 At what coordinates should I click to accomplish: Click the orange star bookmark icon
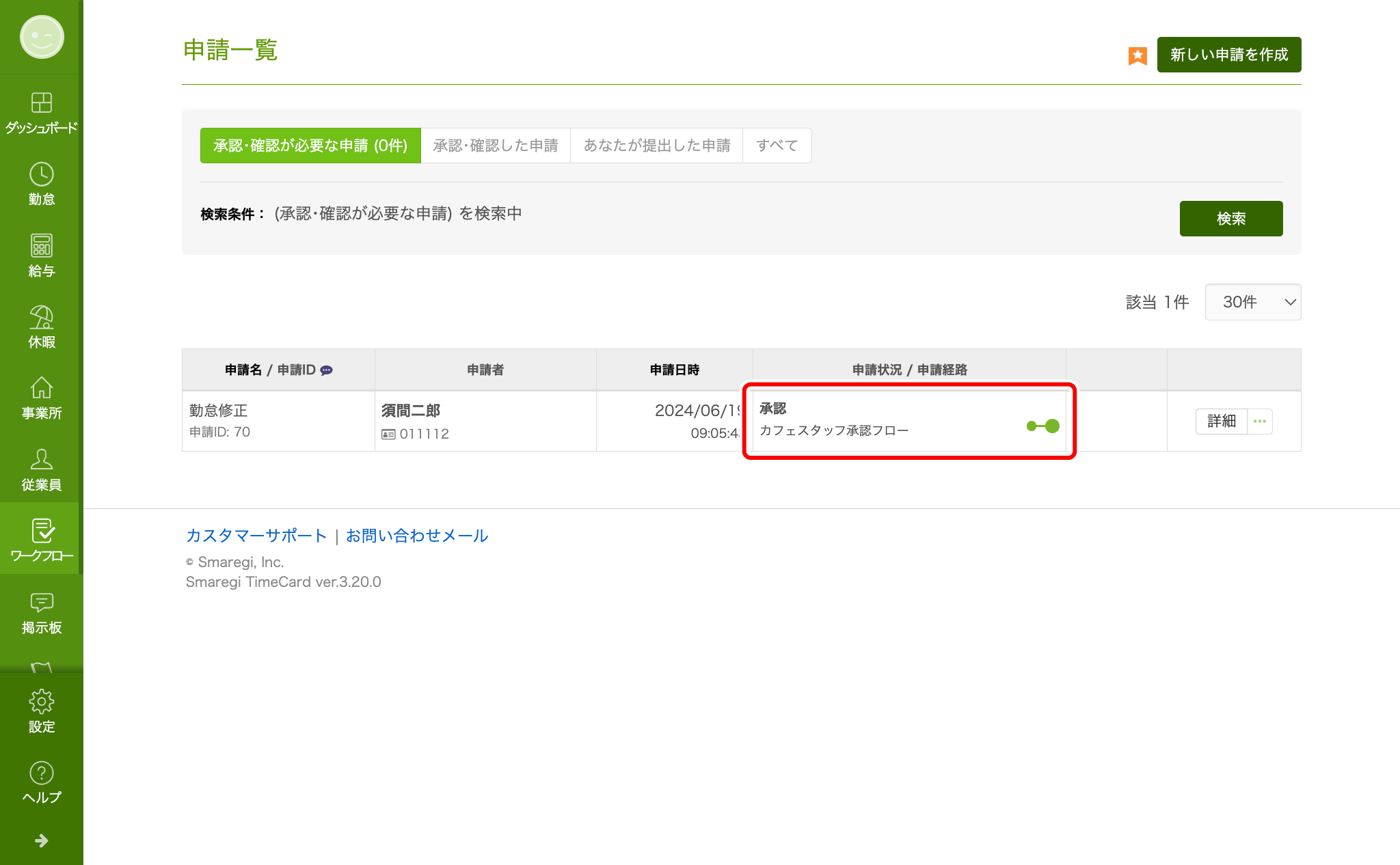click(1137, 55)
